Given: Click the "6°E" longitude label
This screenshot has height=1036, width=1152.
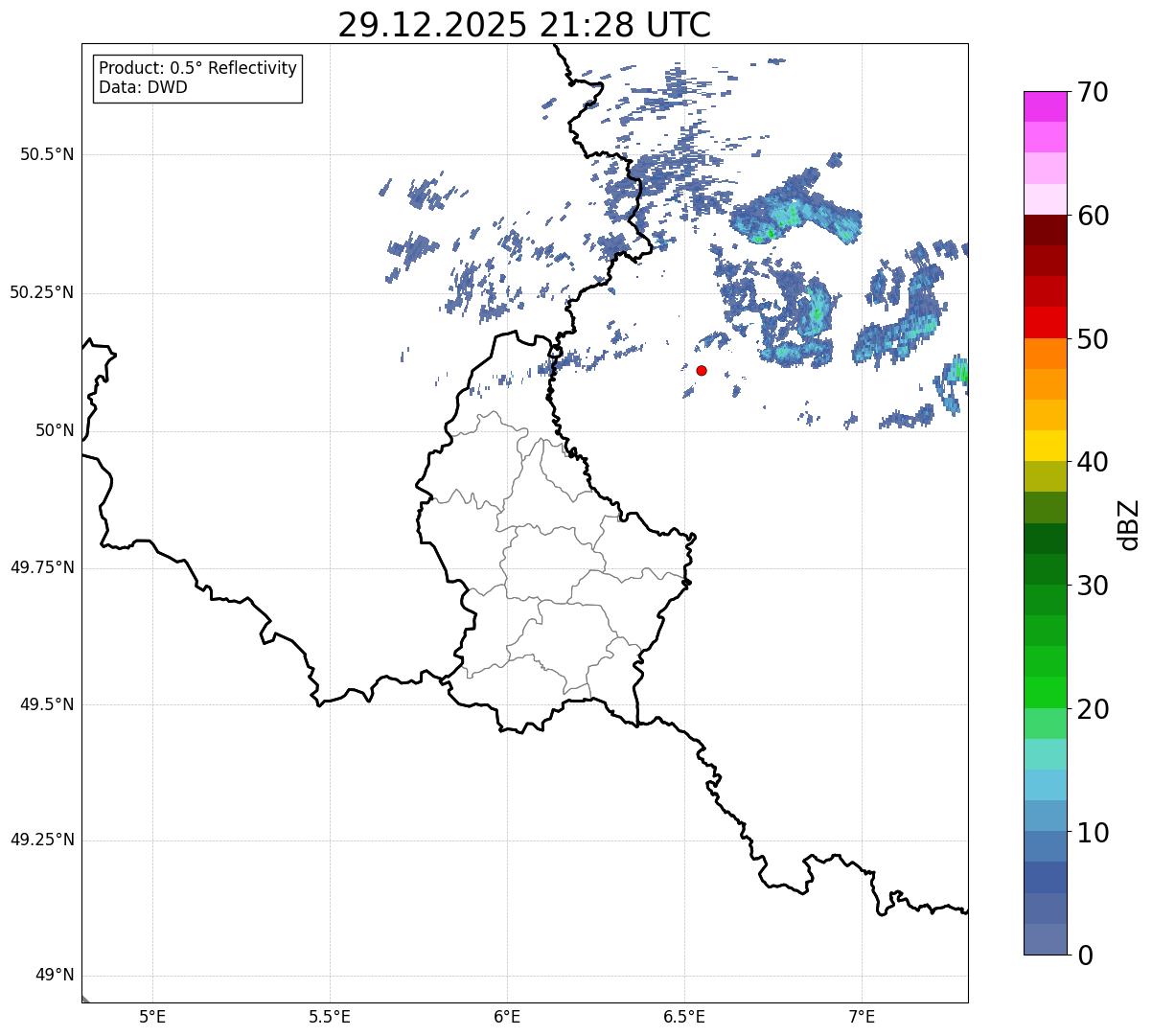Looking at the screenshot, I should 507,1018.
